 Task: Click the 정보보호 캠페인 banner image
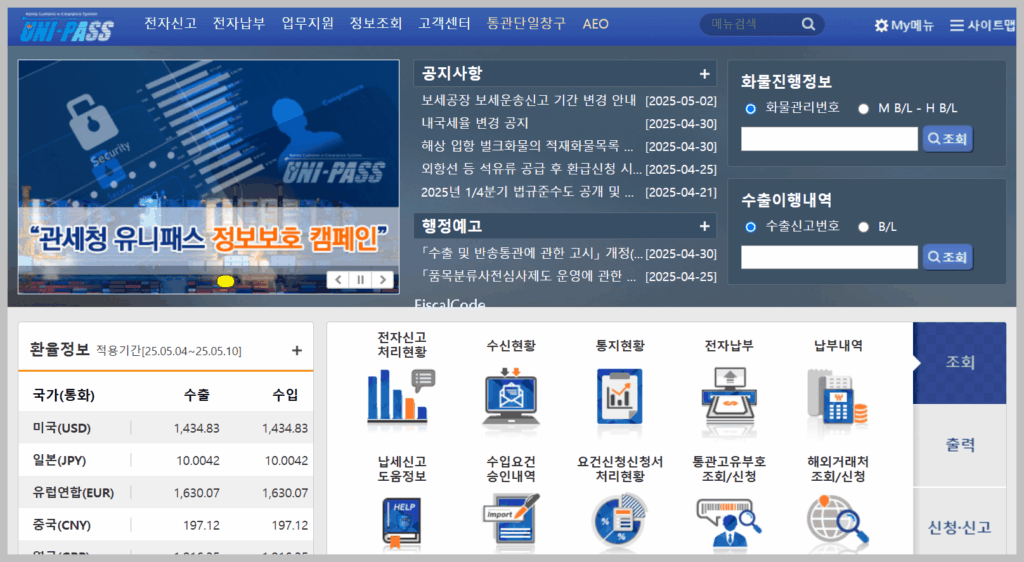point(208,176)
